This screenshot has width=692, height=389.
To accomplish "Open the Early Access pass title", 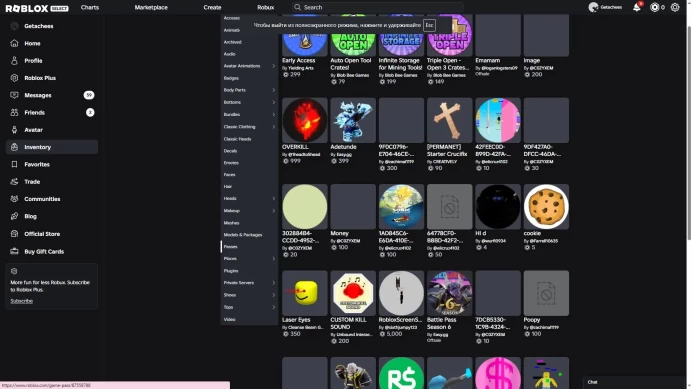I will pyautogui.click(x=299, y=60).
